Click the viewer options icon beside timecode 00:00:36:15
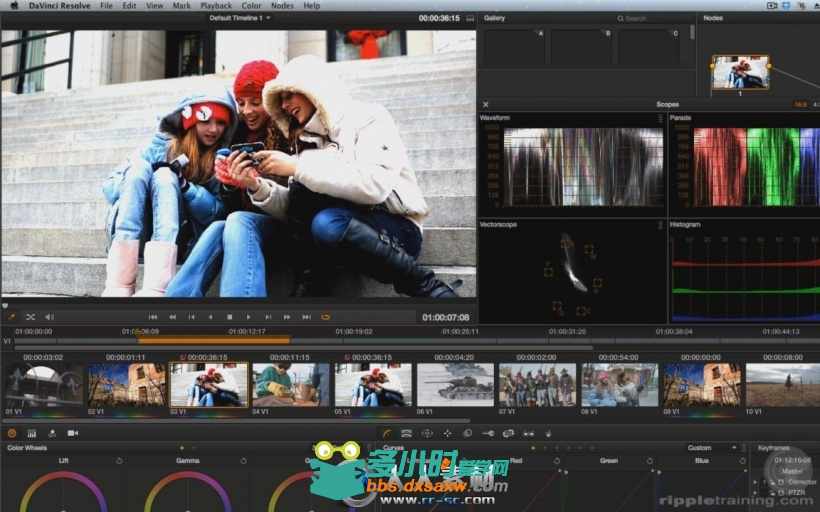This screenshot has width=820, height=512. point(470,18)
